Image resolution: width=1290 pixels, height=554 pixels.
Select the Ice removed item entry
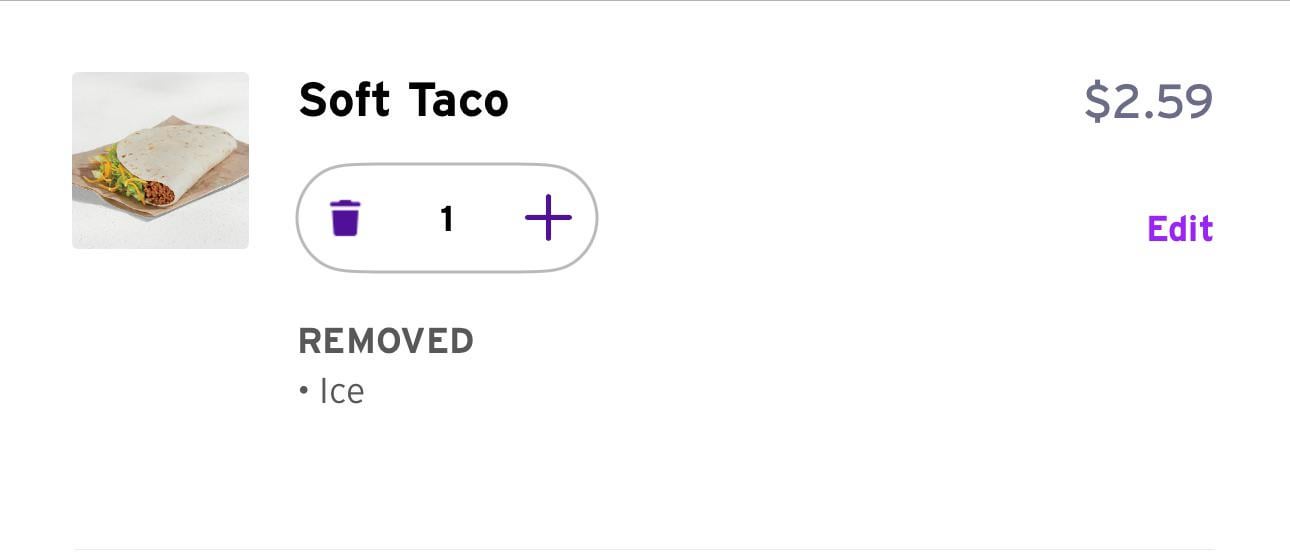[341, 391]
